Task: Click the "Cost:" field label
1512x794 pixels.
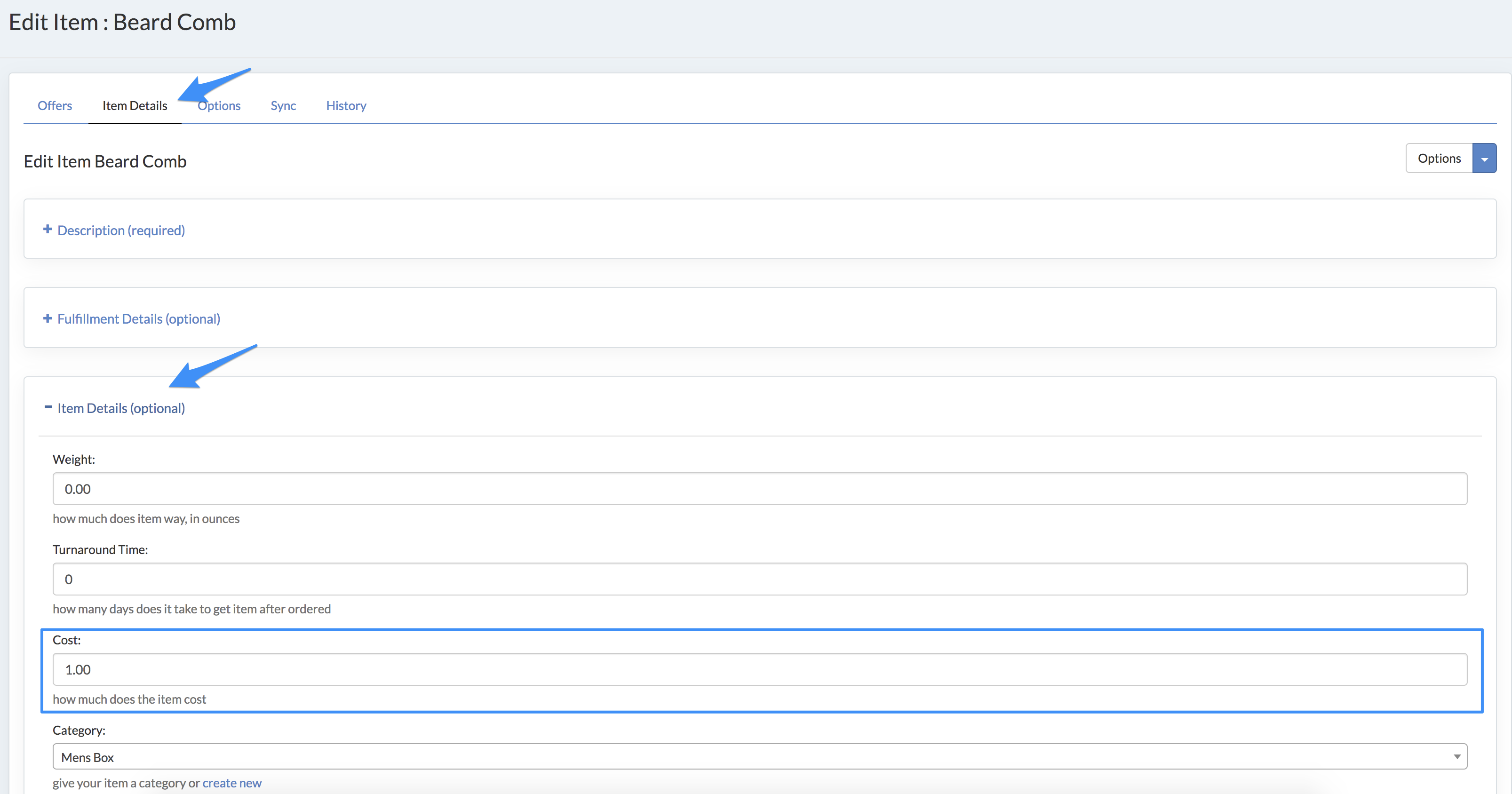Action: point(66,640)
